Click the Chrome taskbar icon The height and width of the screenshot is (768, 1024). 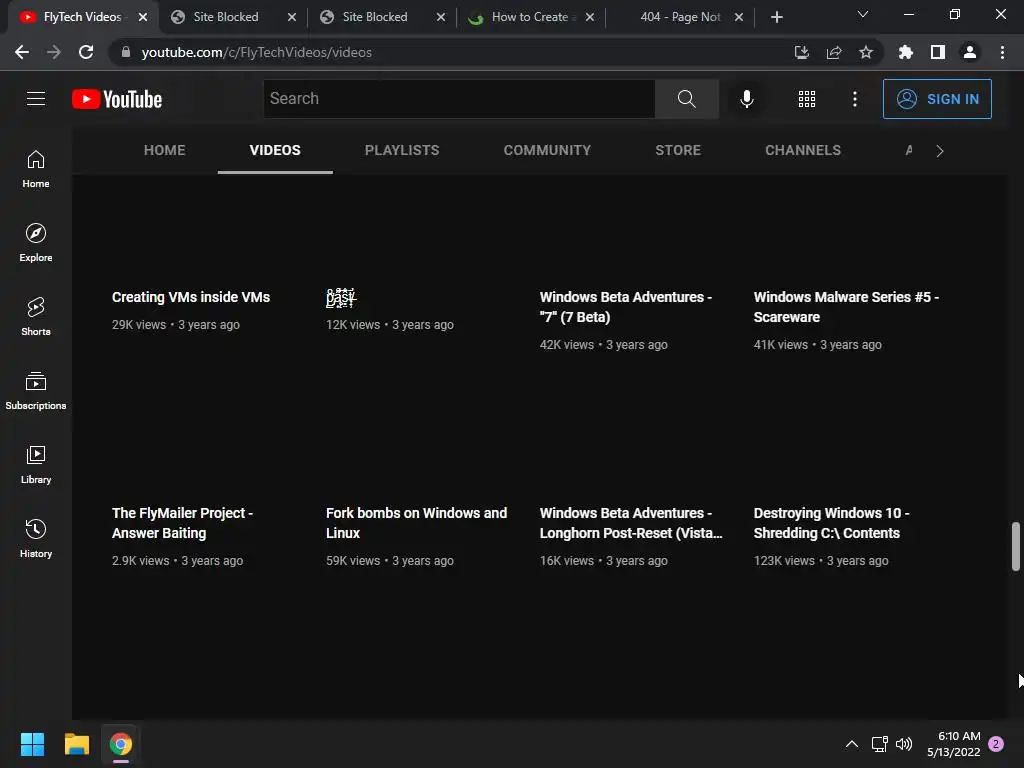pos(121,744)
